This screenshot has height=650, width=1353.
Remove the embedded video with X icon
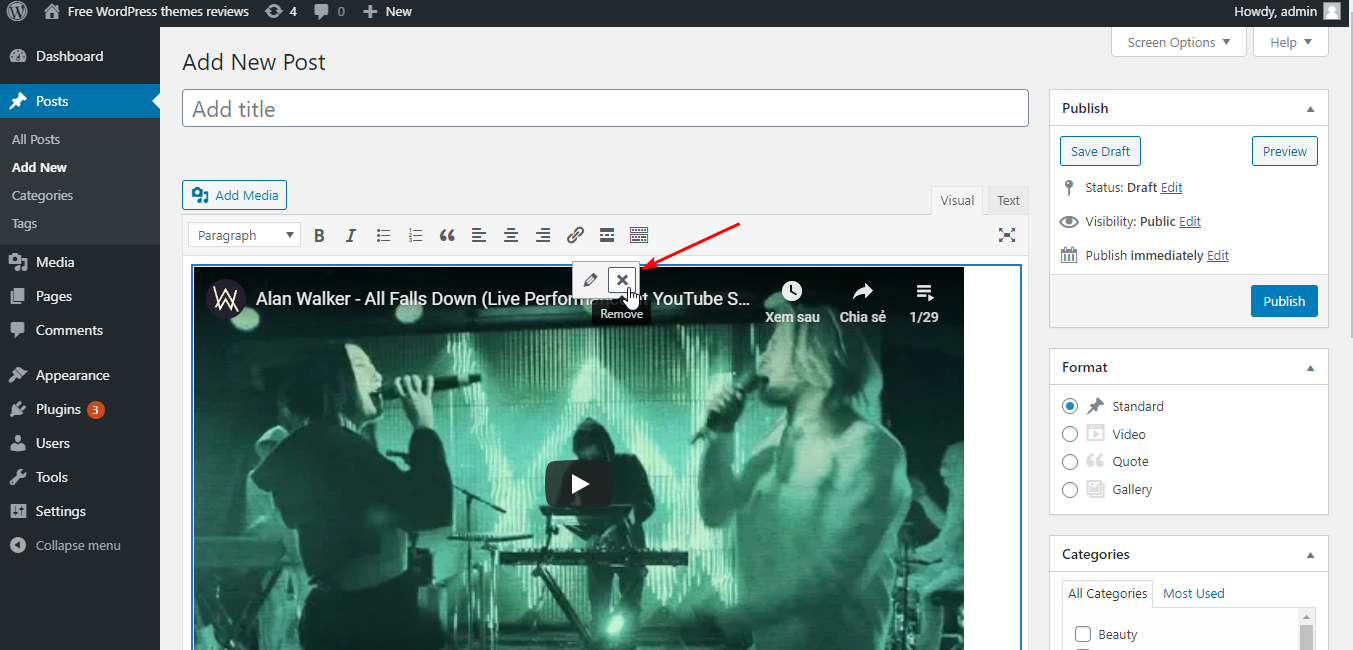click(x=622, y=280)
